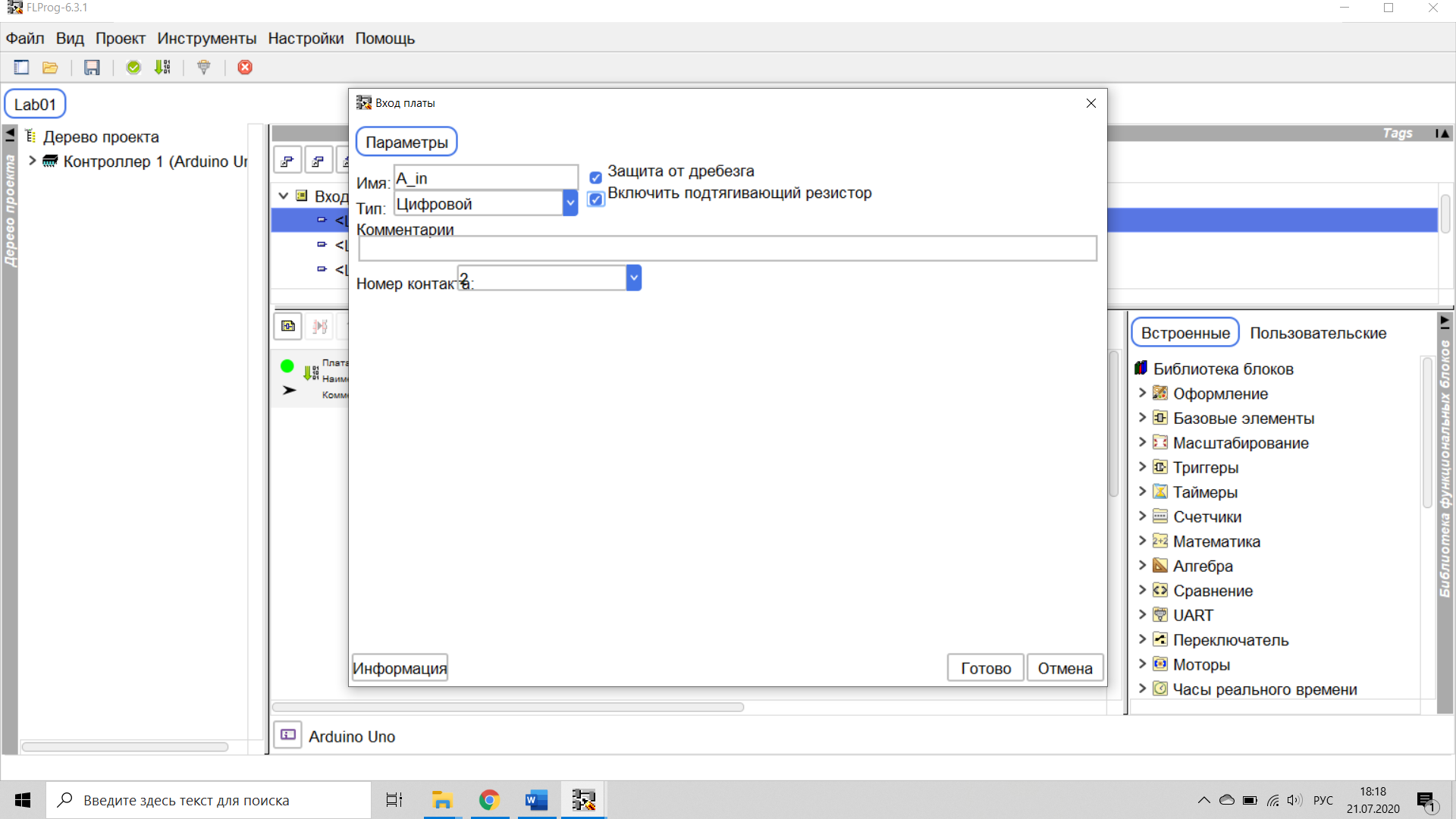Open the Инструменты menu
Screen dimensions: 1456x819
tap(206, 39)
